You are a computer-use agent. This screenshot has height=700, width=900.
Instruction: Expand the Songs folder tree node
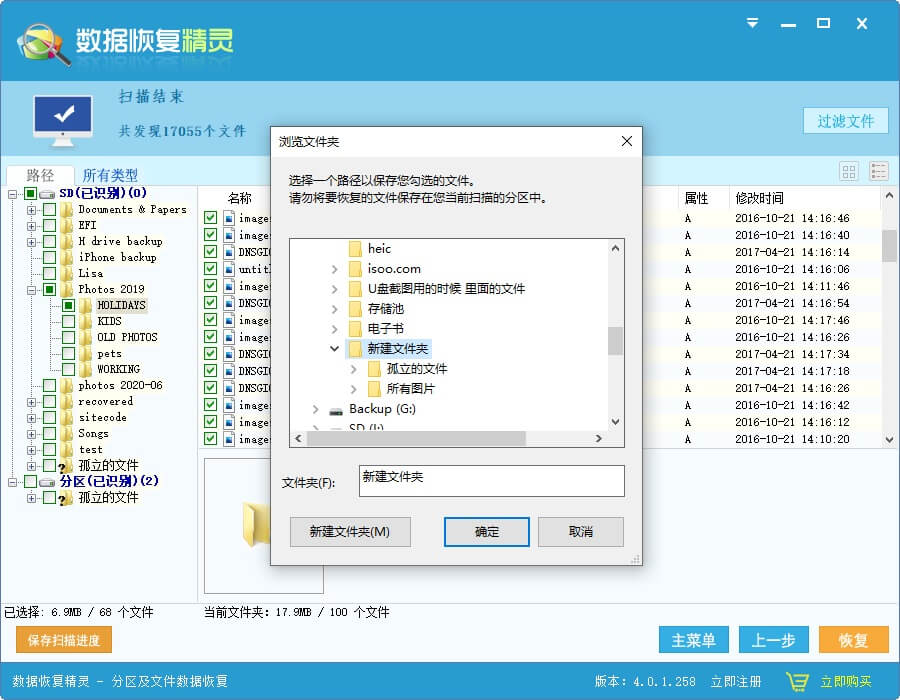click(32, 434)
